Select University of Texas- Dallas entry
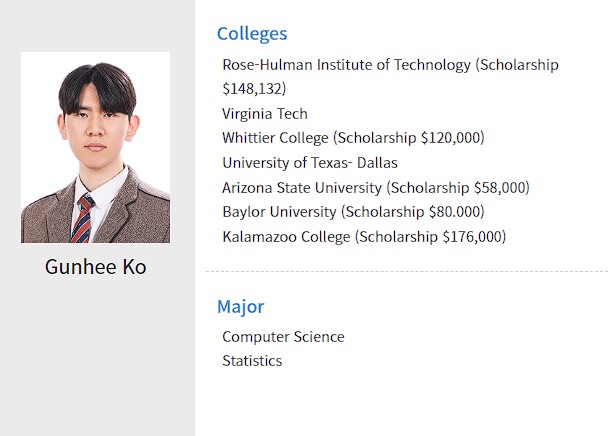The height and width of the screenshot is (436, 610). click(310, 163)
